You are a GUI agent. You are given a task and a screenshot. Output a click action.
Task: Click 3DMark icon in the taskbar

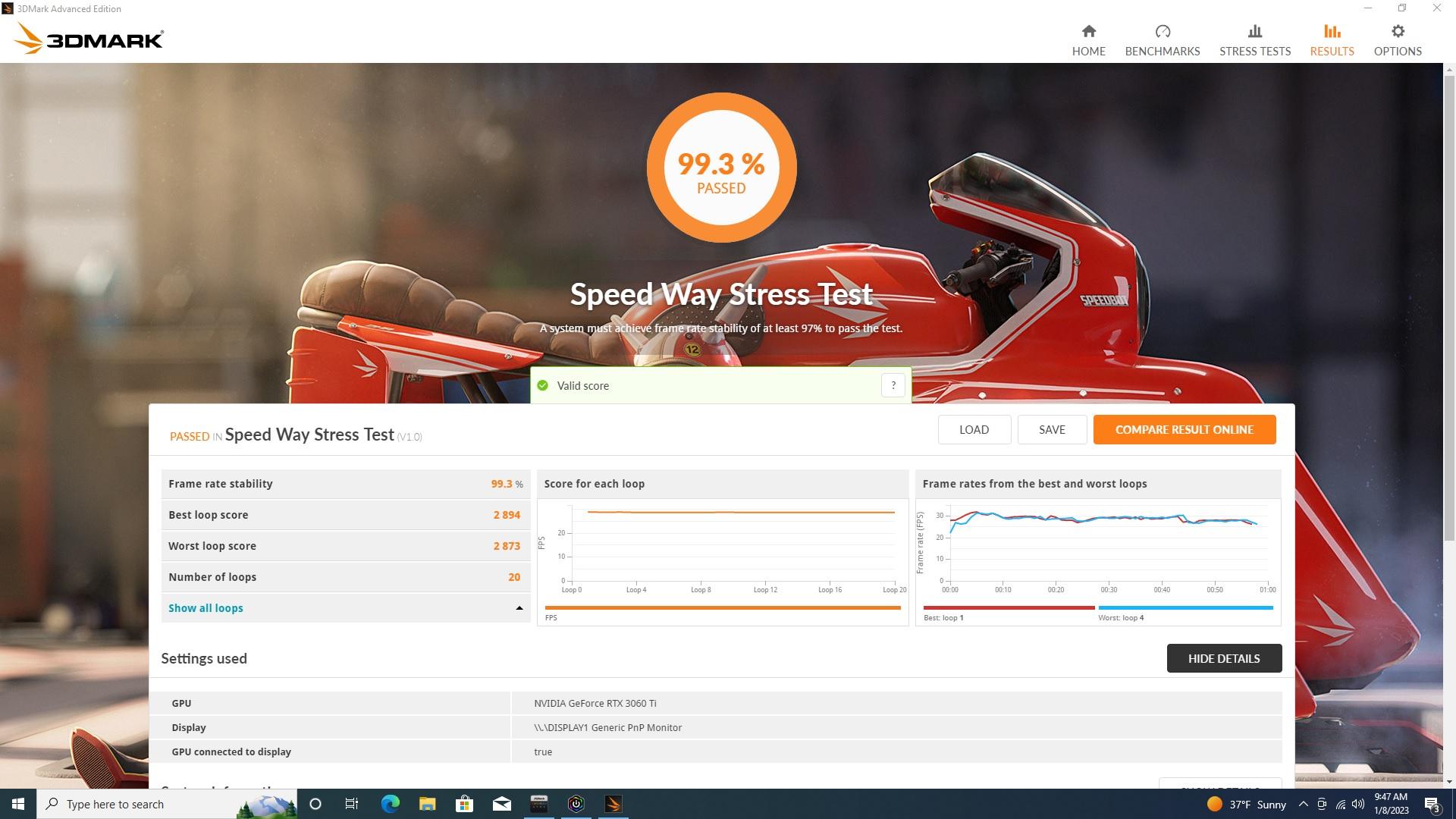click(613, 804)
